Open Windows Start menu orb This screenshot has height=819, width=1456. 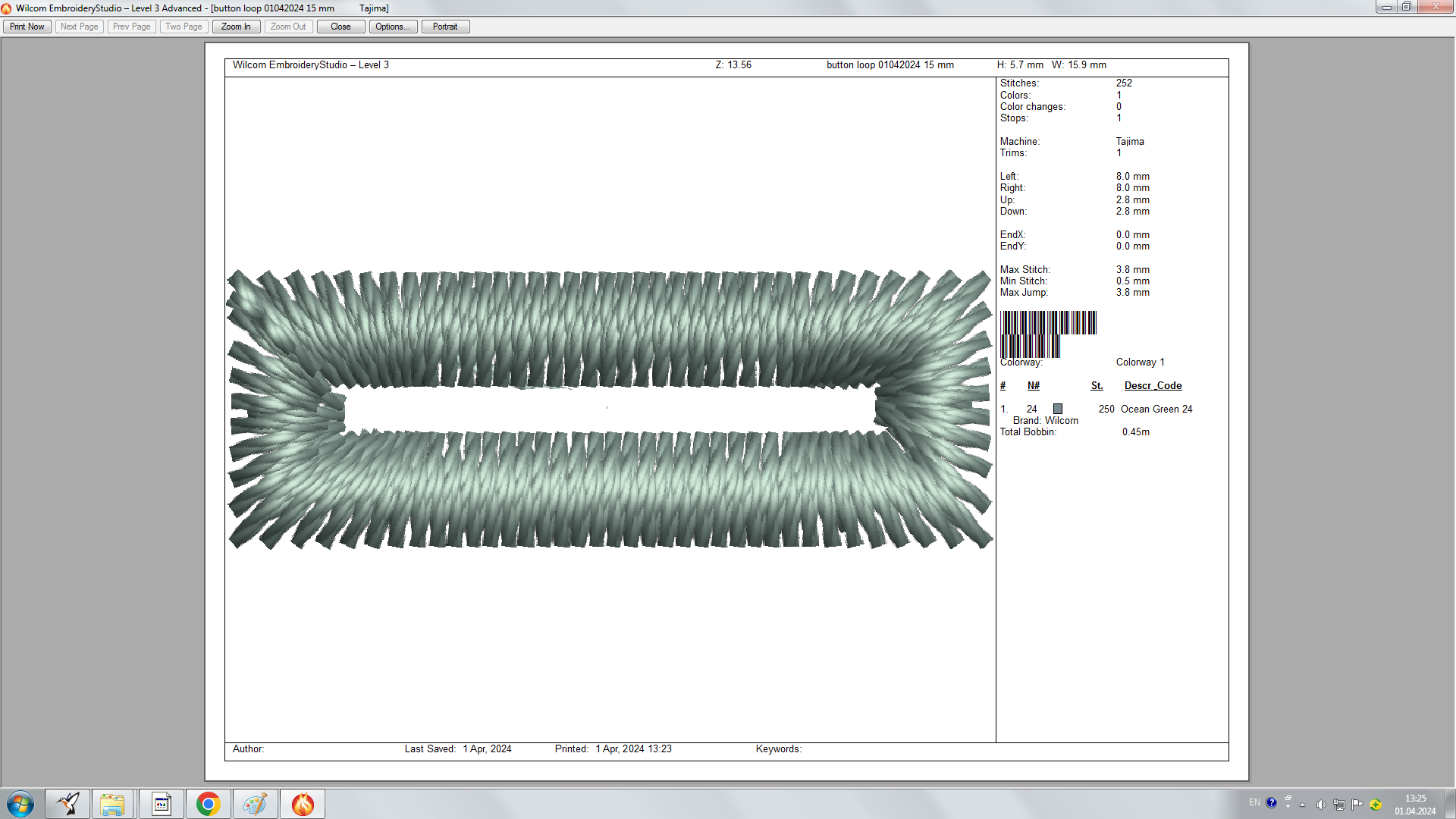click(20, 804)
